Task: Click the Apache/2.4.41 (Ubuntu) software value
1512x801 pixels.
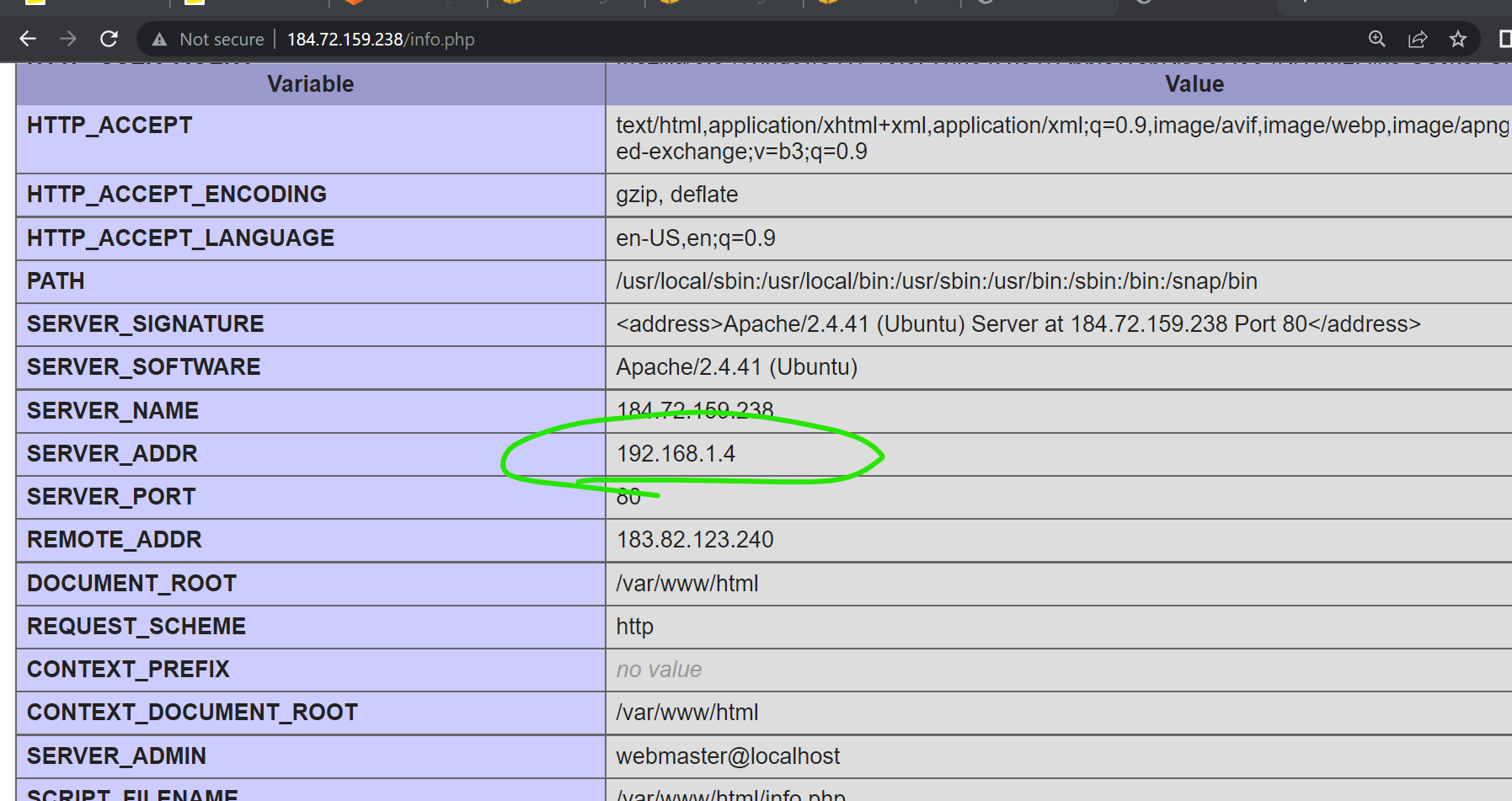Action: [737, 367]
